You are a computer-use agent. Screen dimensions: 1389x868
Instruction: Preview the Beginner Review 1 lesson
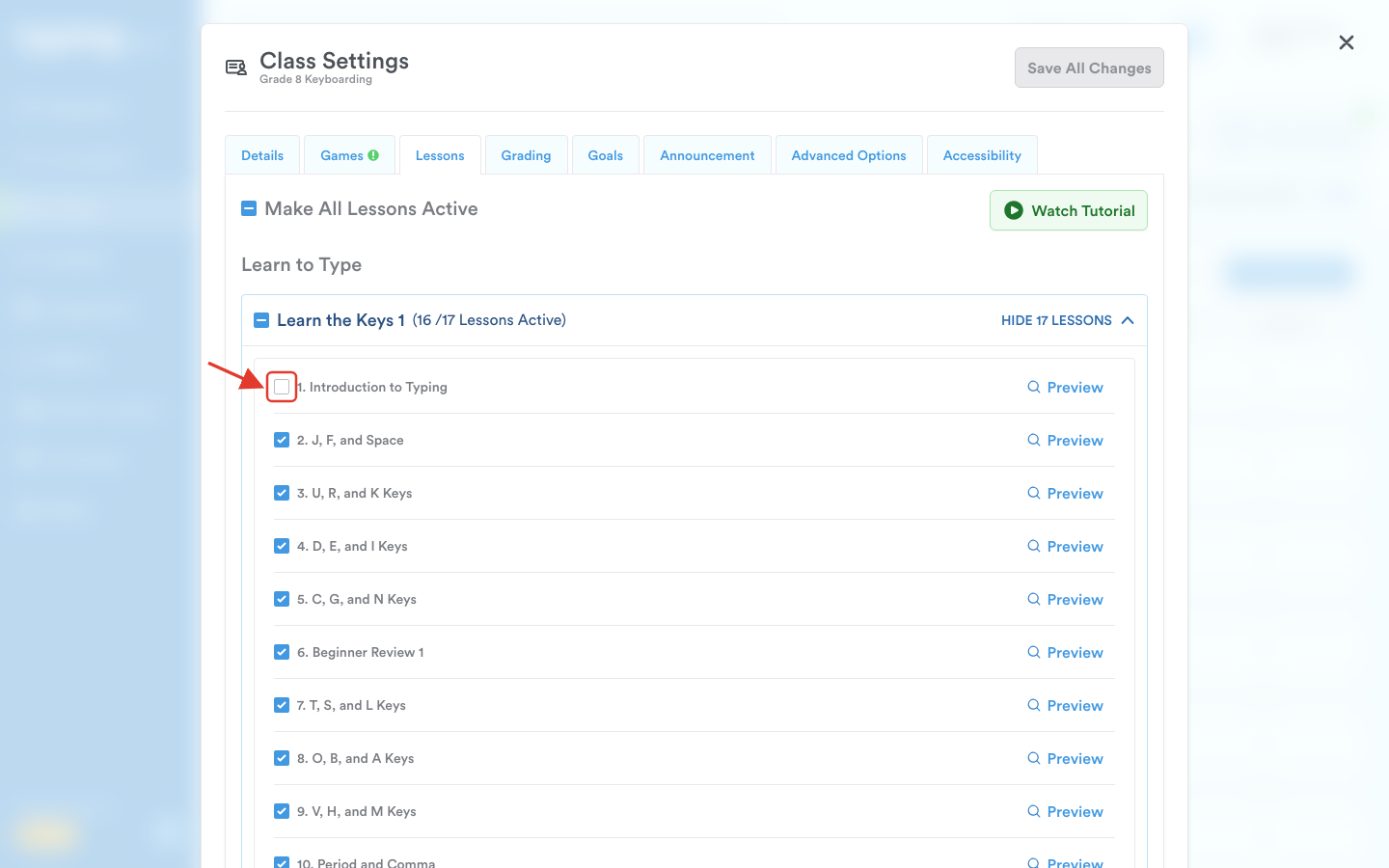1065,652
